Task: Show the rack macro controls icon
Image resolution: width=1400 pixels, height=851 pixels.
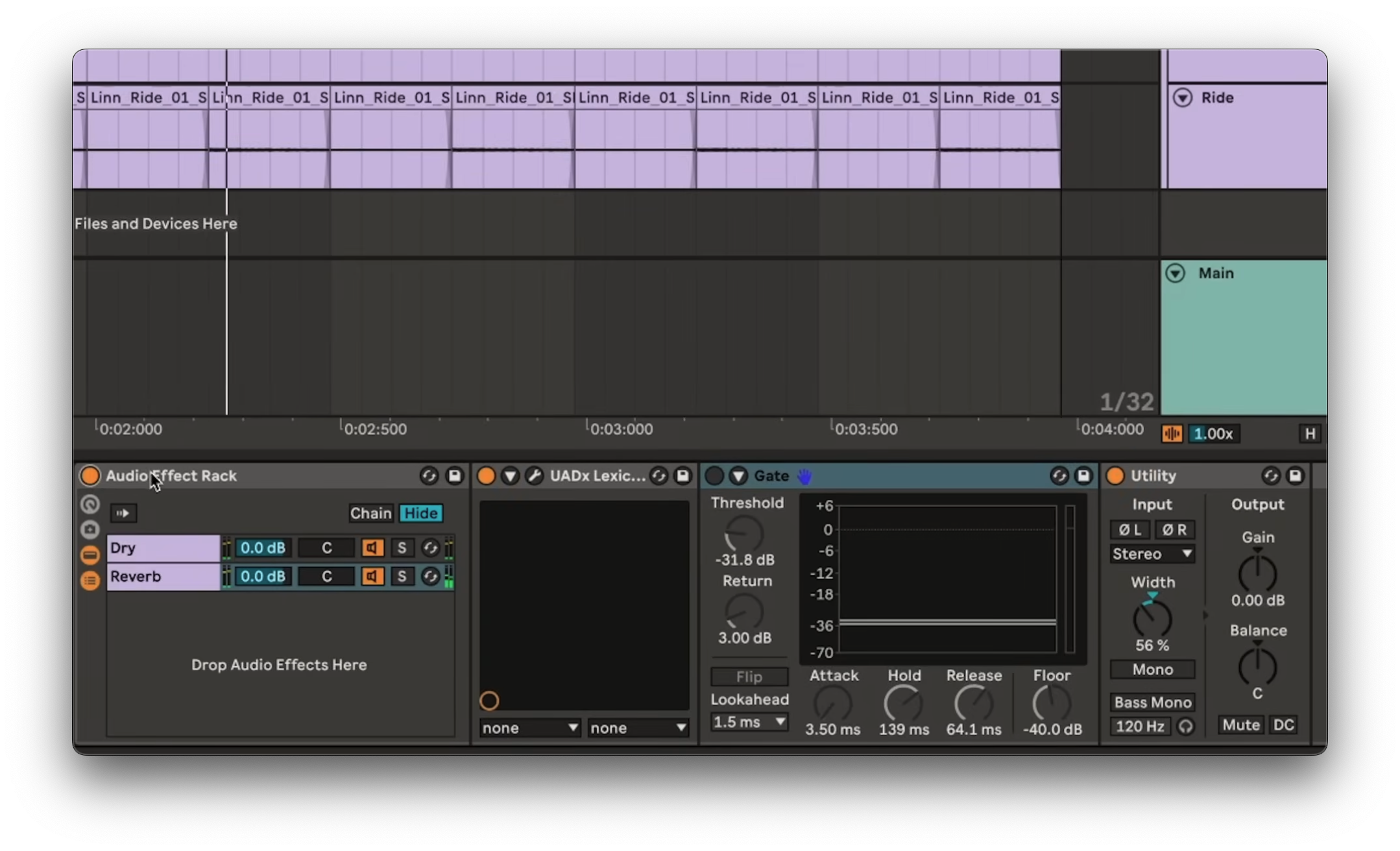Action: coord(90,504)
